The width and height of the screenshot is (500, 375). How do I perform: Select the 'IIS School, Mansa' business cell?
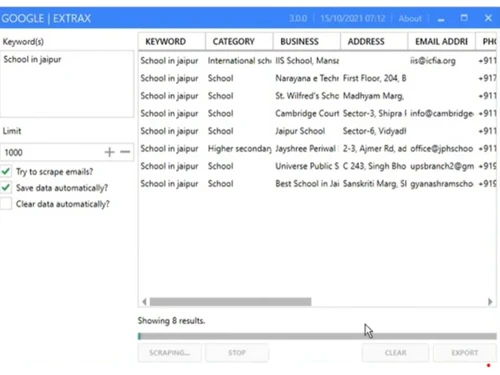click(307, 61)
